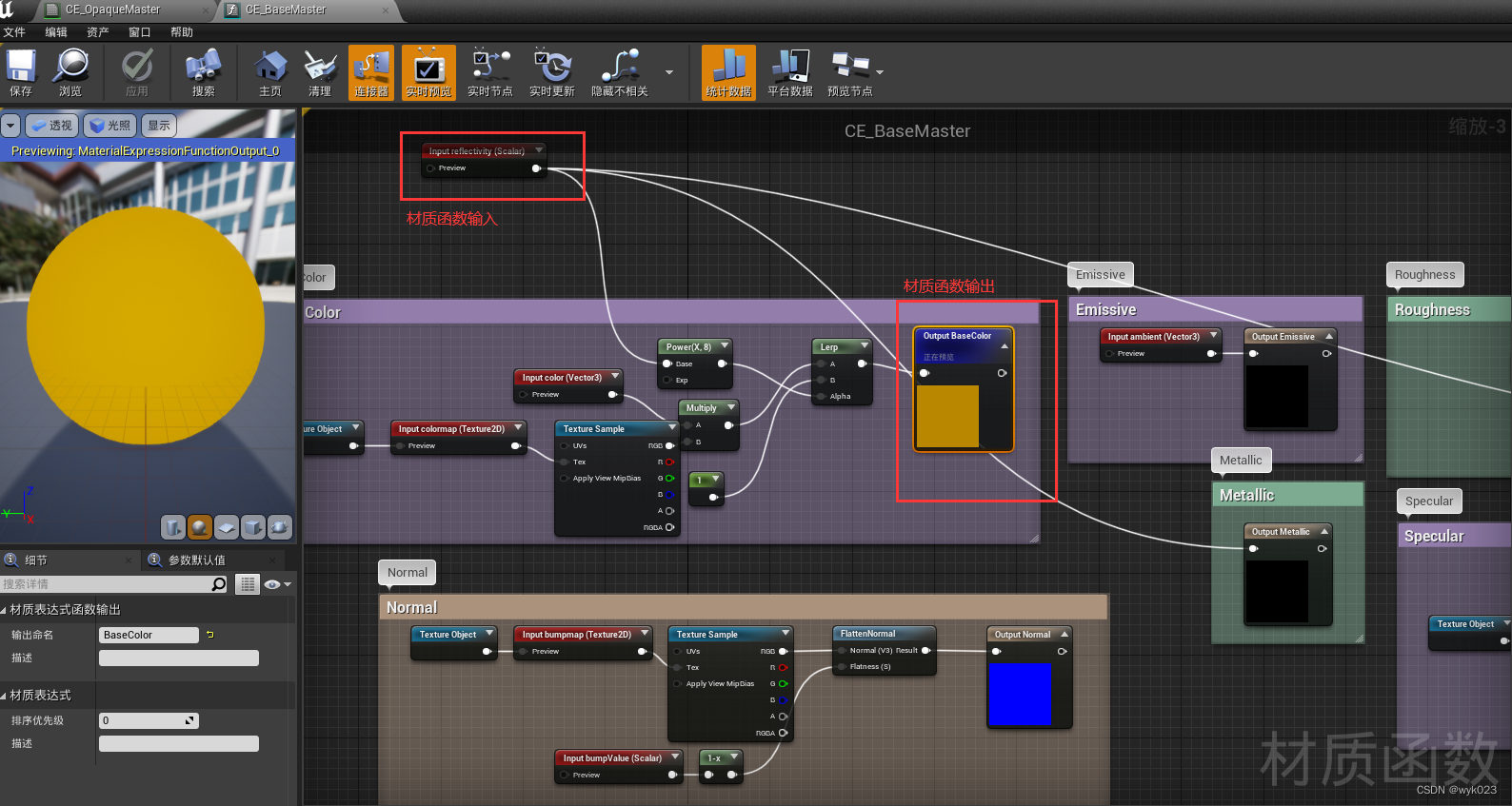Expand the Multiply node arrow
Image resolution: width=1512 pixels, height=806 pixels.
tap(730, 407)
